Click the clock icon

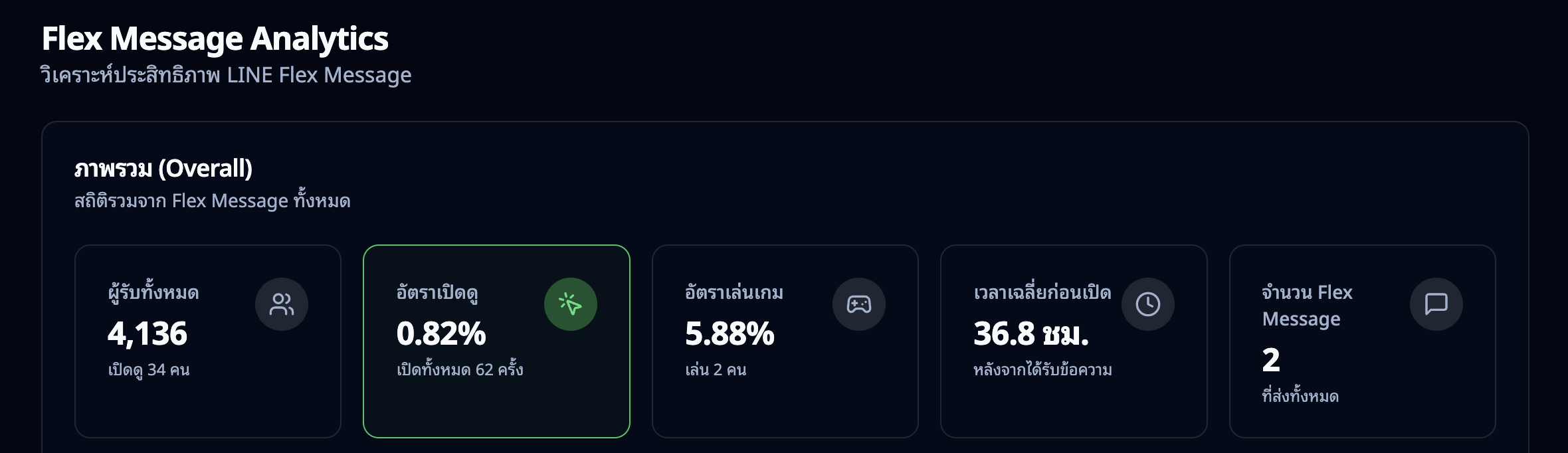tap(1147, 304)
